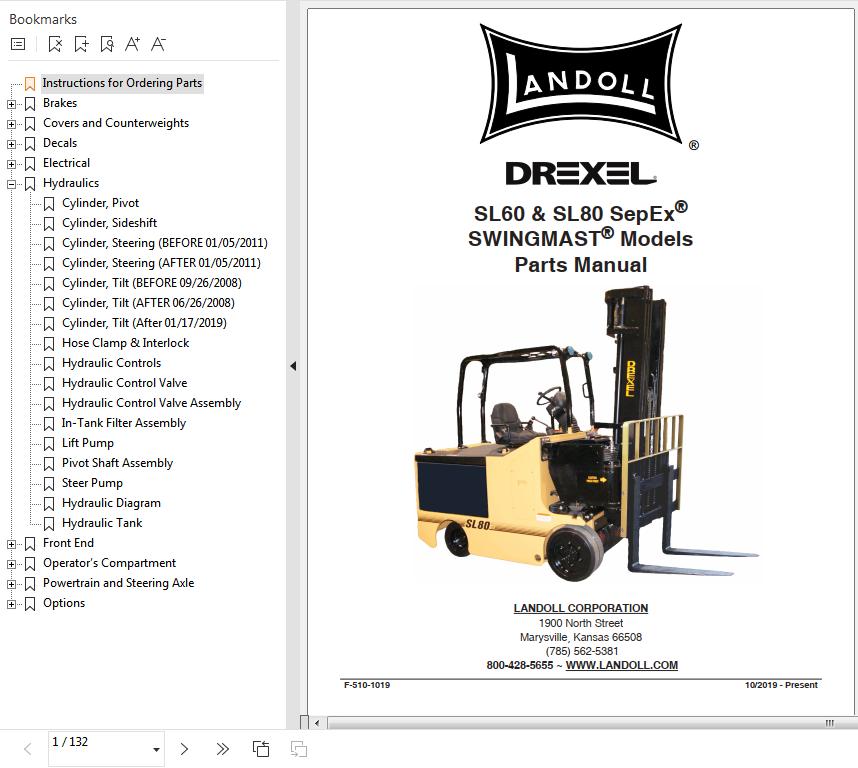Select the Brakes bookmark

click(x=60, y=103)
